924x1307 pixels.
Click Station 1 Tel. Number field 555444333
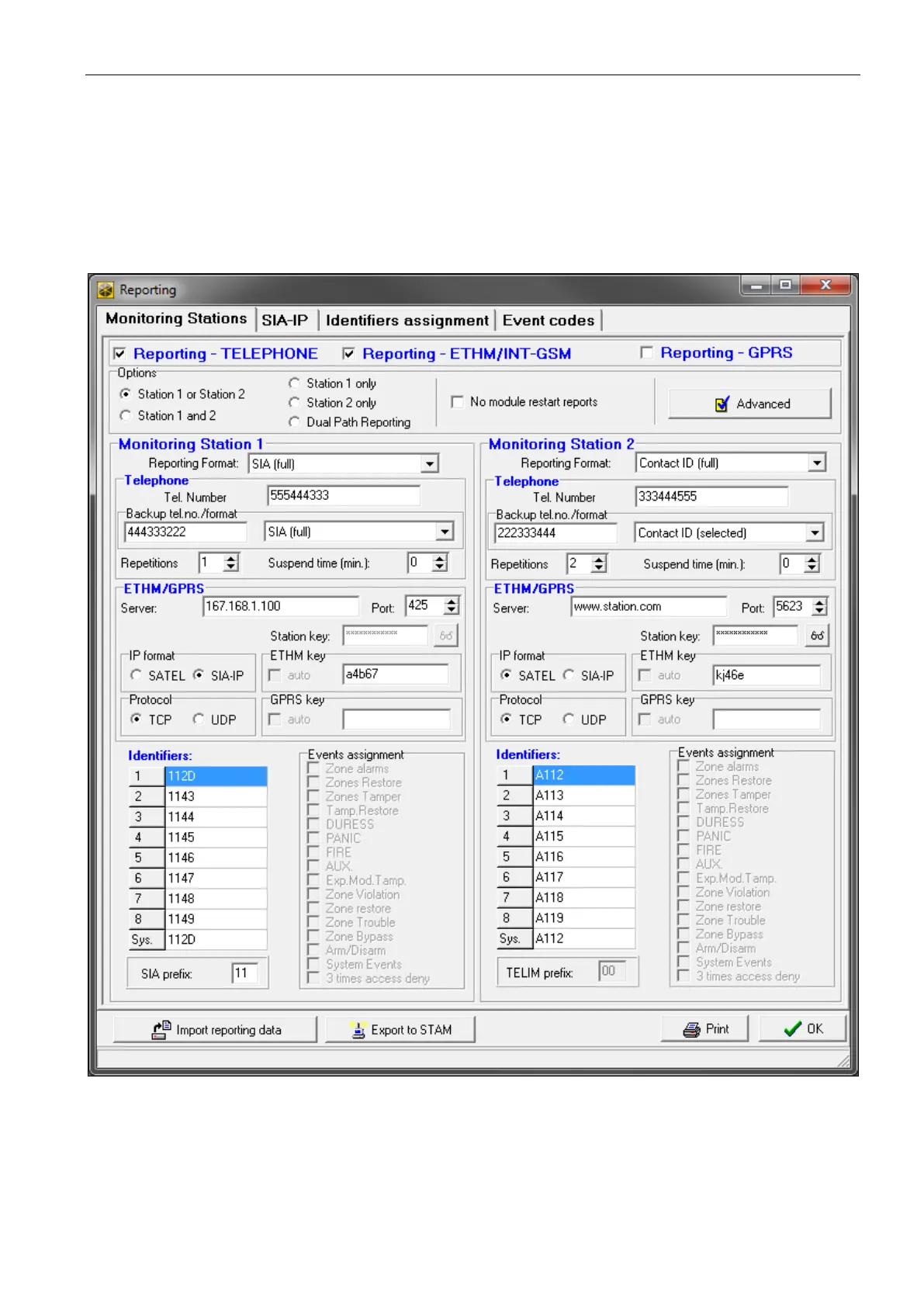click(344, 495)
